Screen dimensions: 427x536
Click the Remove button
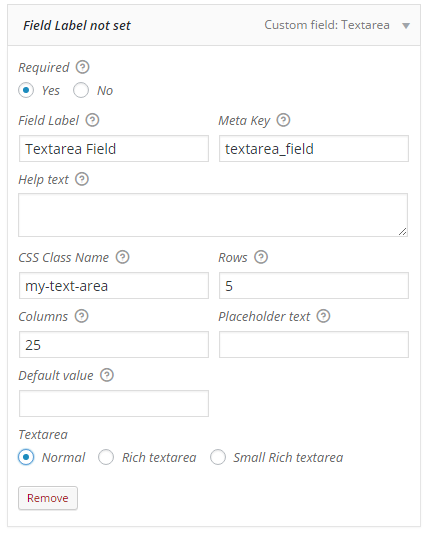tap(48, 498)
